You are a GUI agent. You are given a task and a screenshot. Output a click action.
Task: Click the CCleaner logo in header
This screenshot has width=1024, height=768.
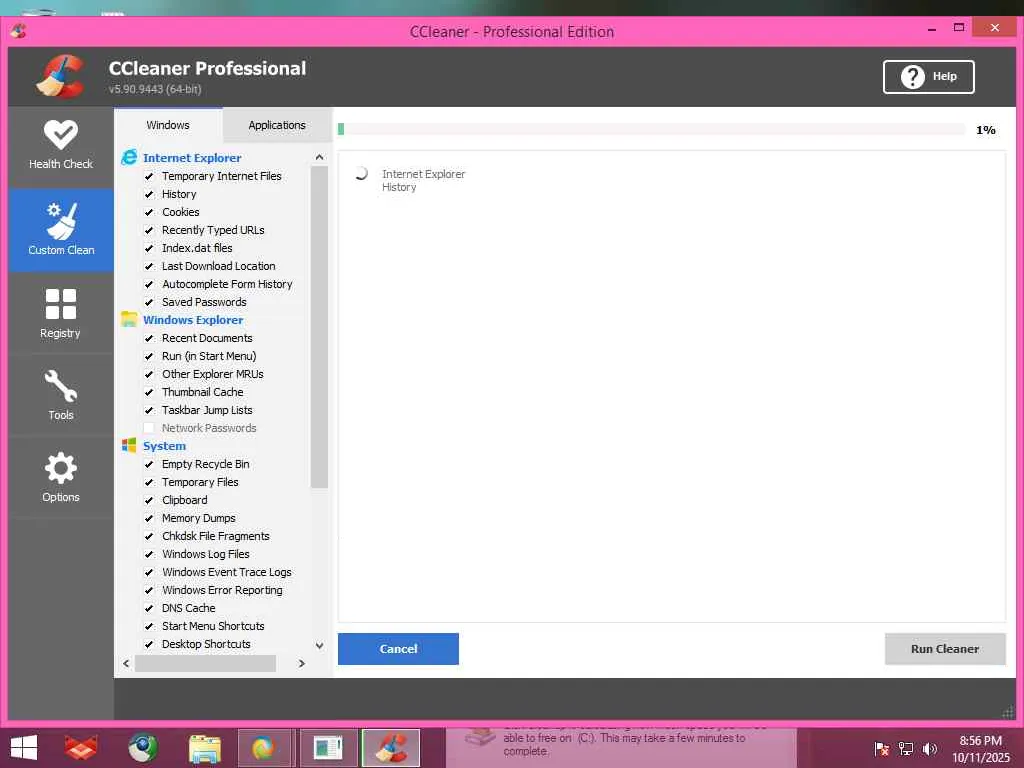[60, 76]
